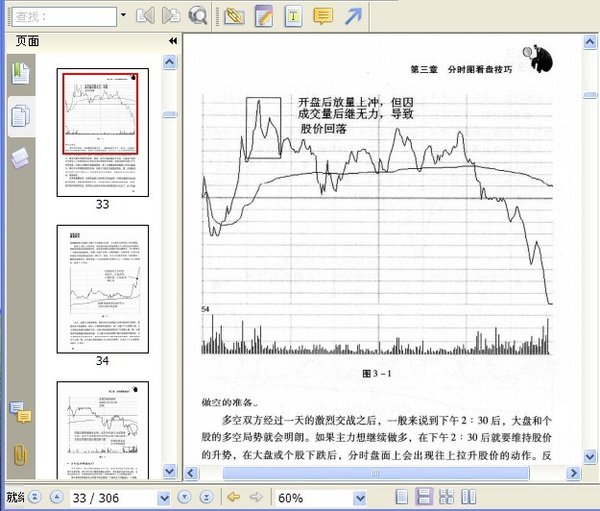Click thumbnail panel scrollbar handle
The image size is (600, 511).
coord(170,114)
